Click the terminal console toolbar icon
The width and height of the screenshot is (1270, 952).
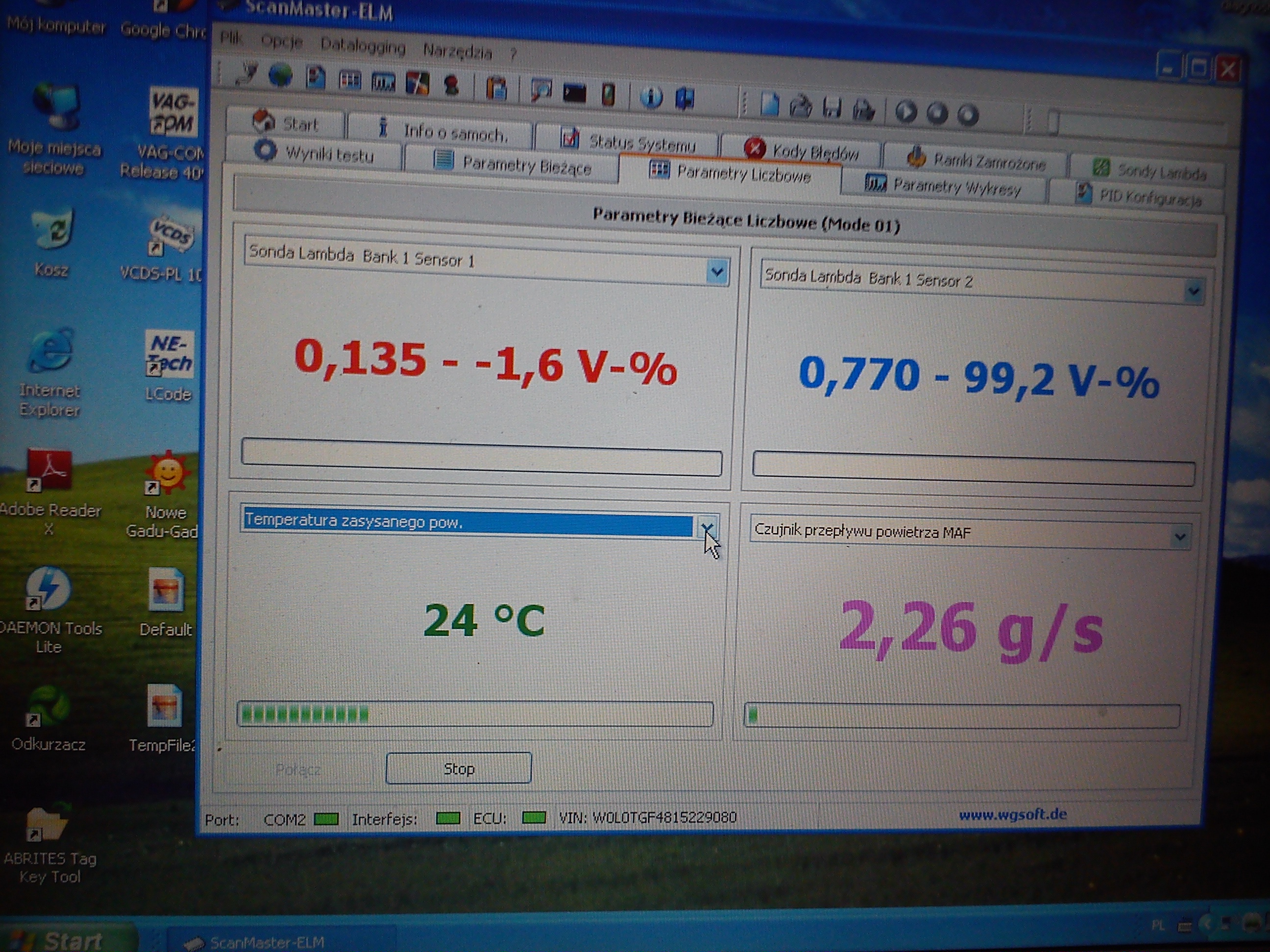tap(574, 93)
